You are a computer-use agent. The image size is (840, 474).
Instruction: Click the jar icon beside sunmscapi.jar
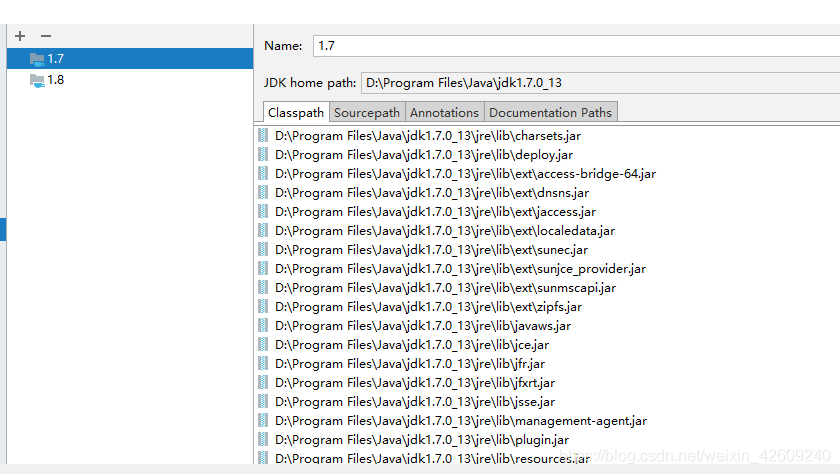pyautogui.click(x=263, y=288)
